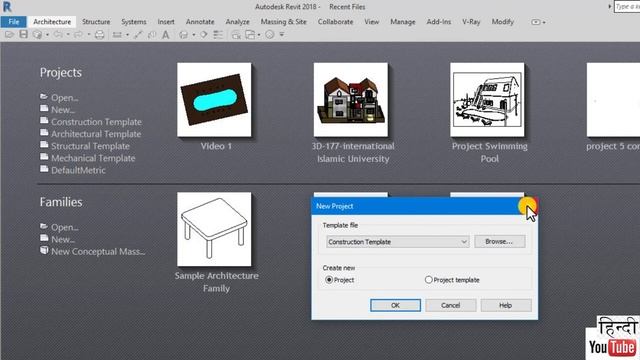The width and height of the screenshot is (640, 360).
Task: Expand the ribbon display options arrow
Action: pyautogui.click(x=544, y=22)
